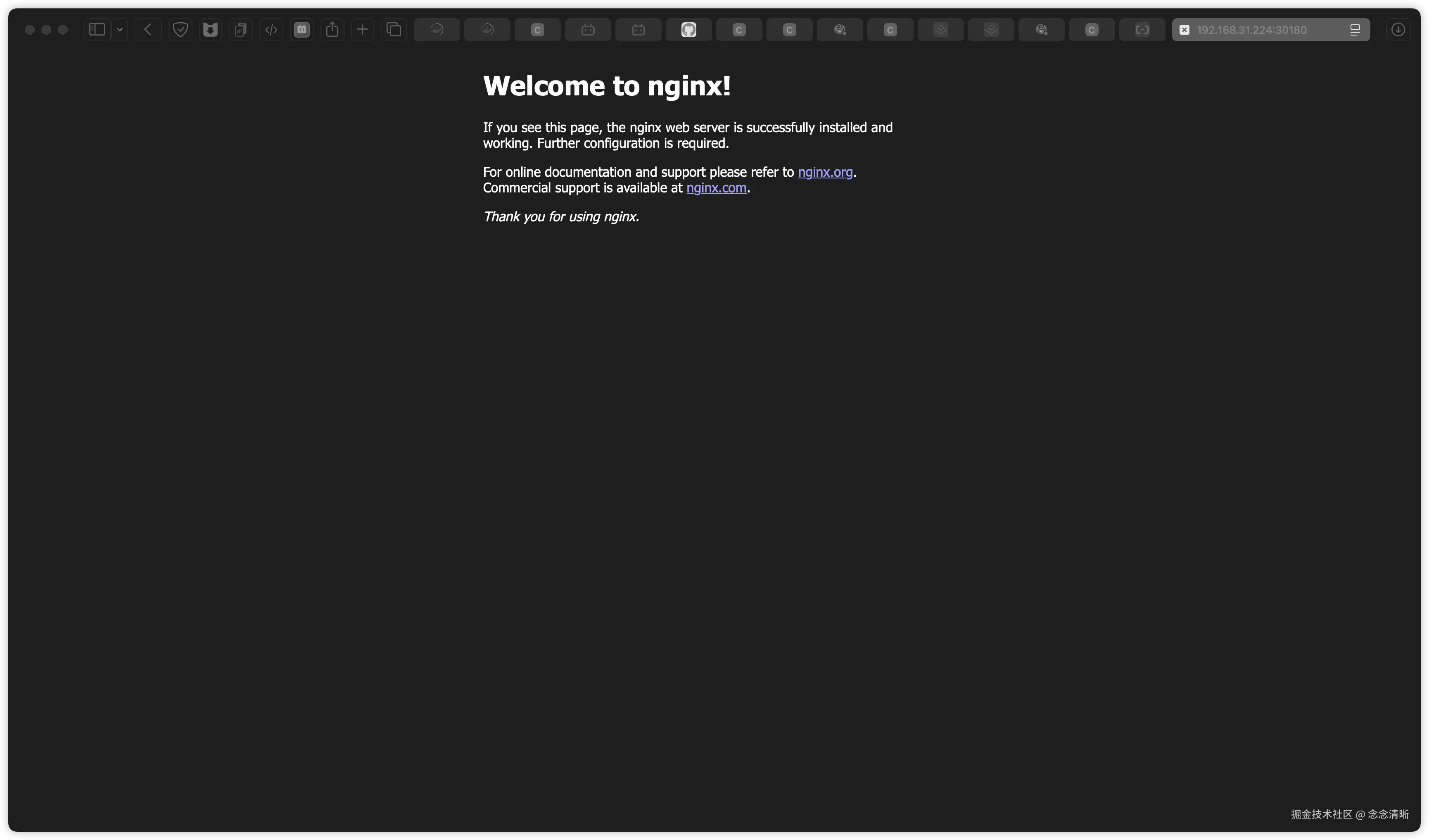Switch to the GitHub tab
This screenshot has width=1429, height=840.
688,29
